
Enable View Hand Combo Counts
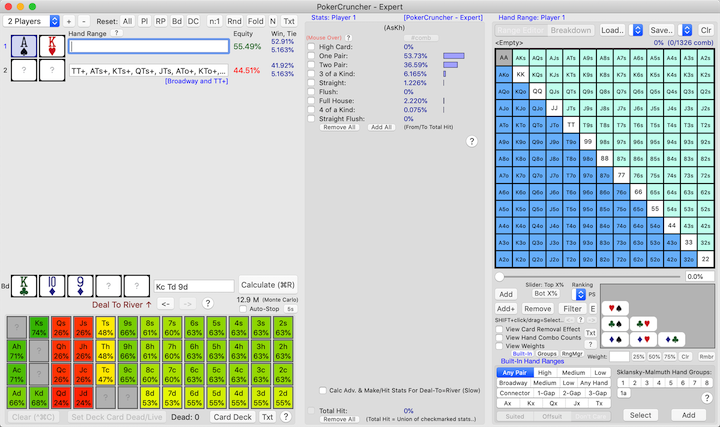[x=499, y=337]
